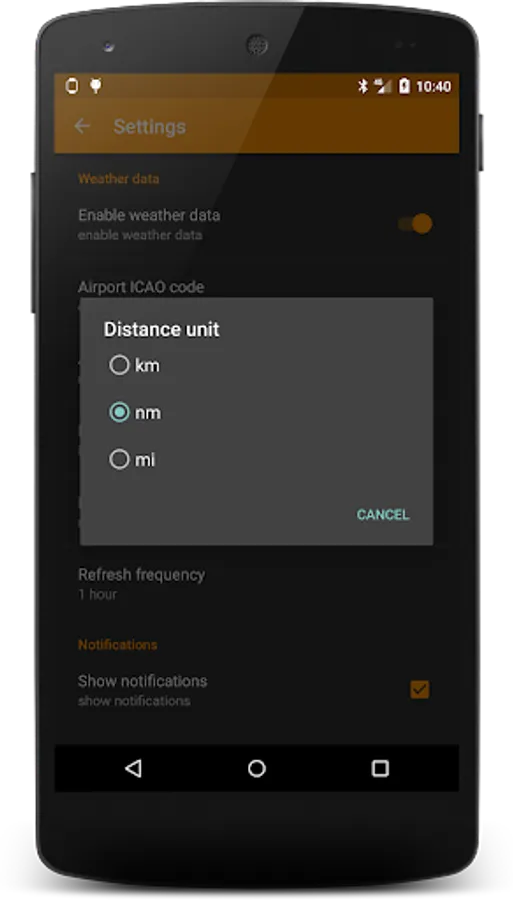Tap the Bluetooth status bar icon

click(363, 86)
